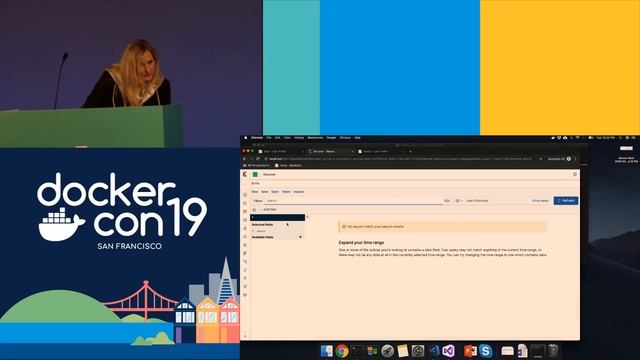
Task: Click the Last 15 minutes time range
Action: [x=477, y=201]
